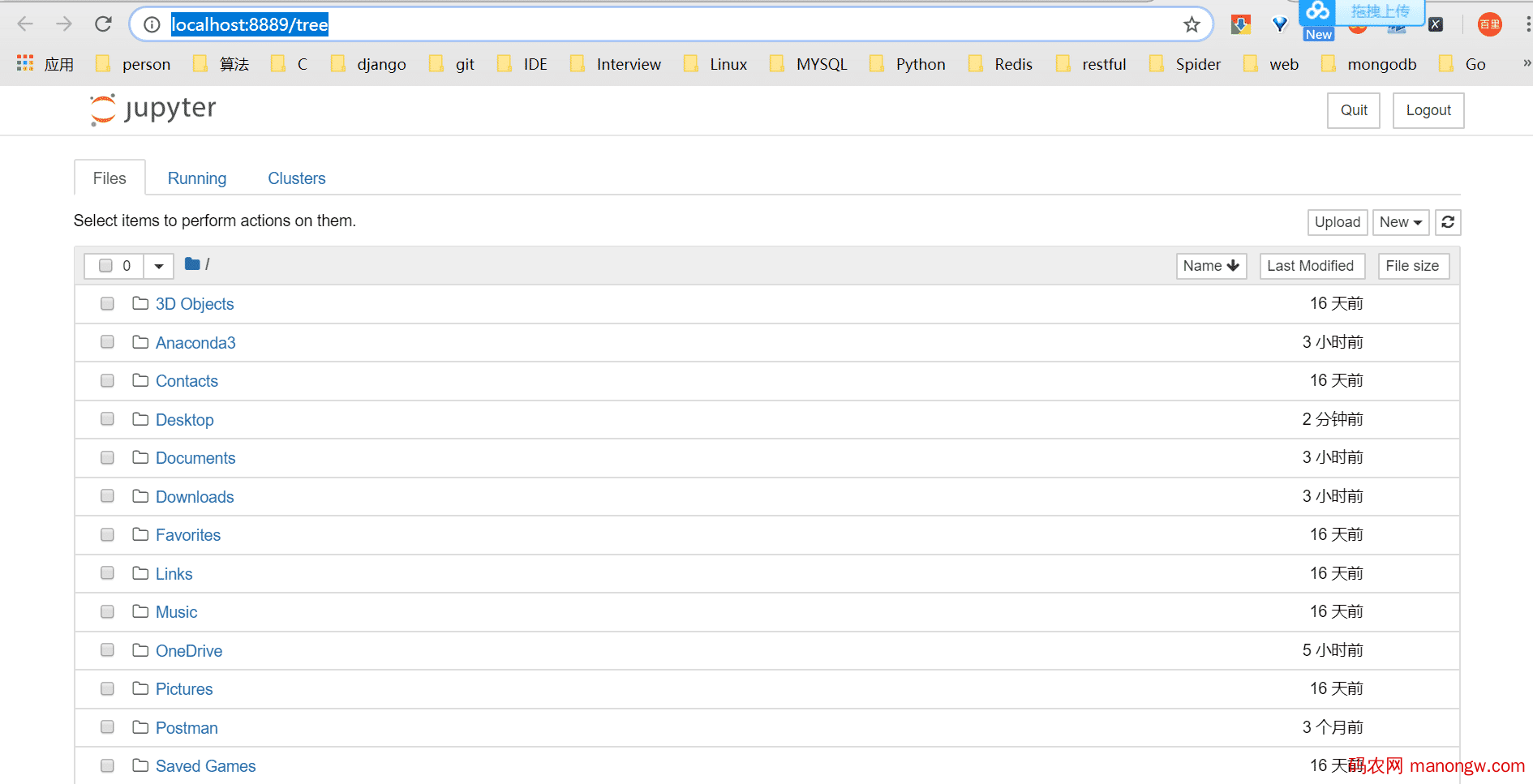Click the root folder icon in breadcrumb

click(192, 264)
